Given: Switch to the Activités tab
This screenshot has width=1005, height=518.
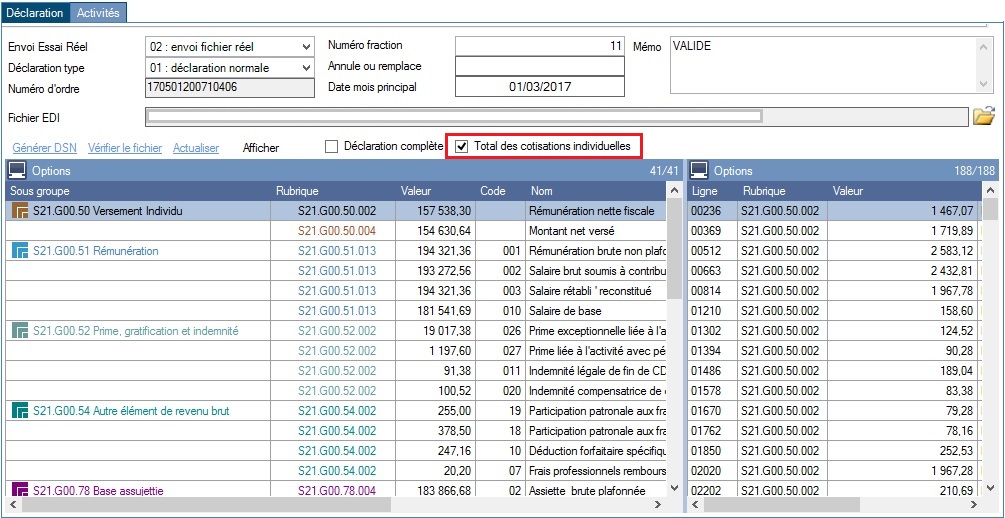Looking at the screenshot, I should [98, 13].
